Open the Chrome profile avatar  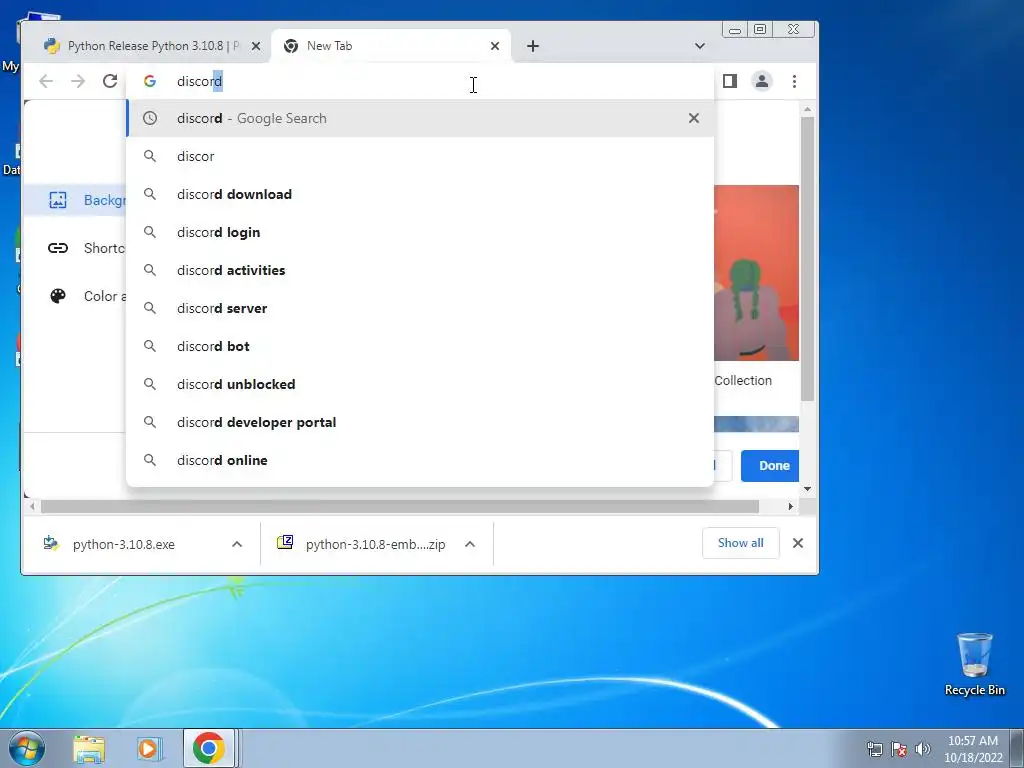coord(761,81)
